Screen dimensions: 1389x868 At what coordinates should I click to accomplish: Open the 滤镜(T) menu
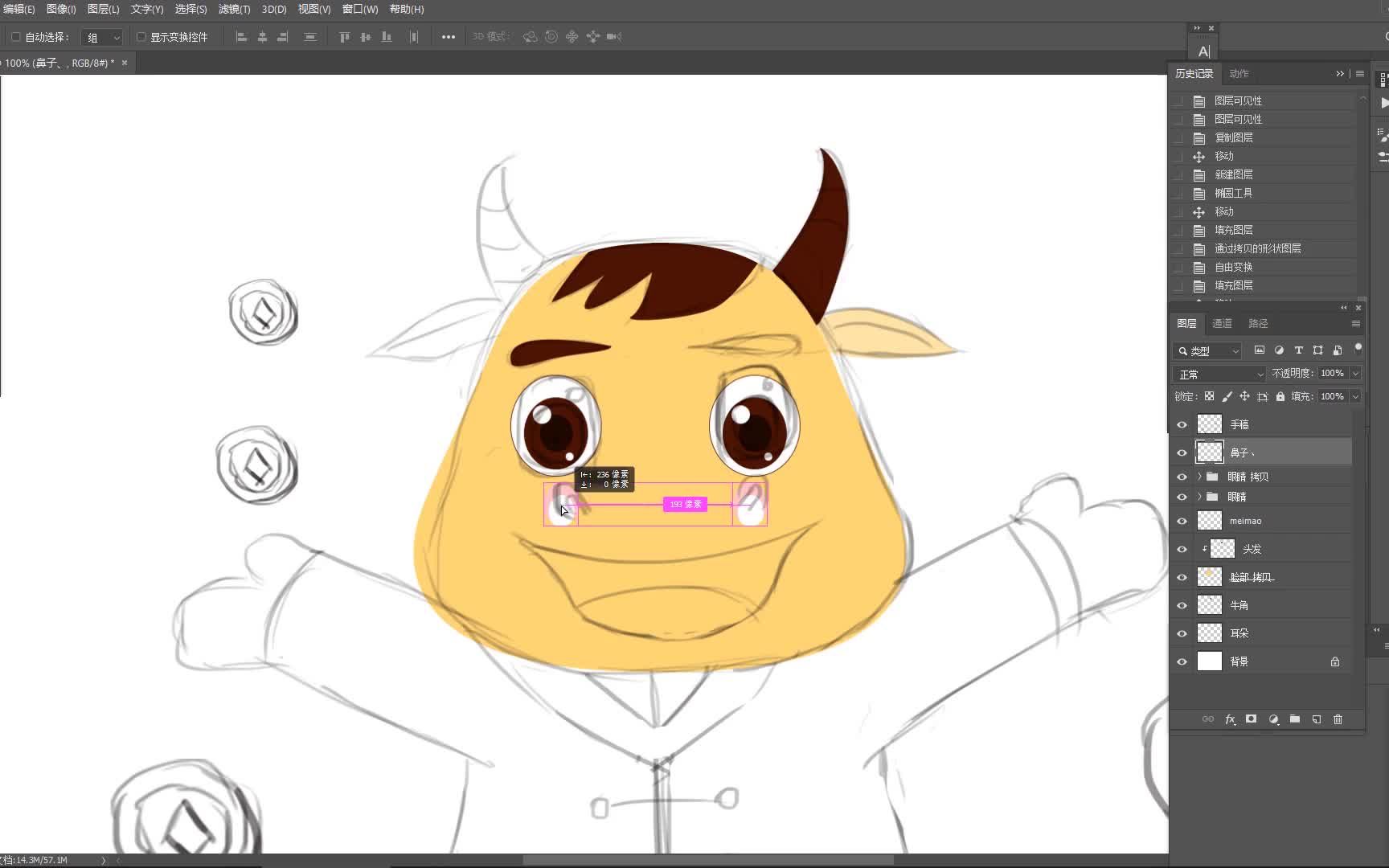[x=234, y=9]
